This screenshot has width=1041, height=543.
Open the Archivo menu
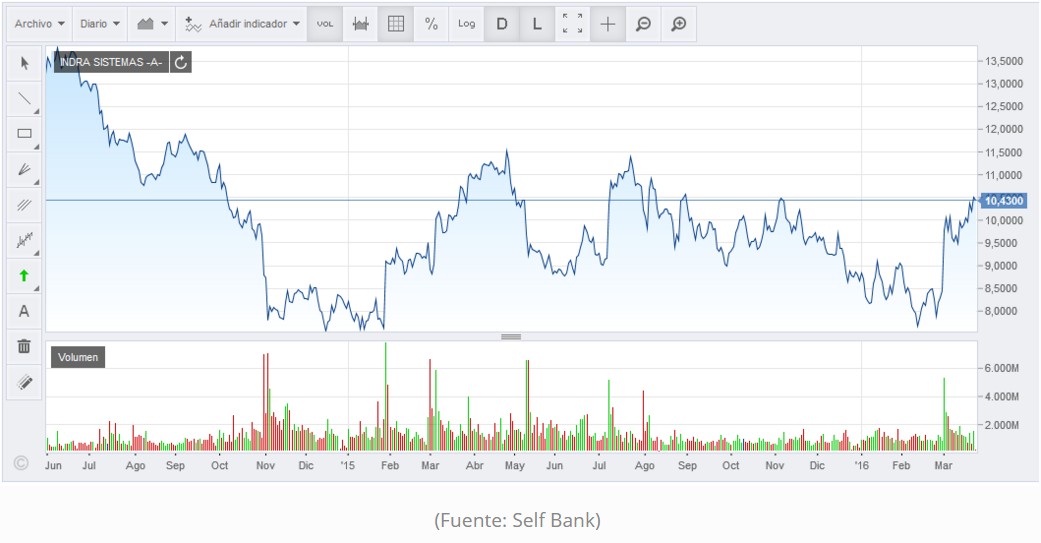pos(41,23)
